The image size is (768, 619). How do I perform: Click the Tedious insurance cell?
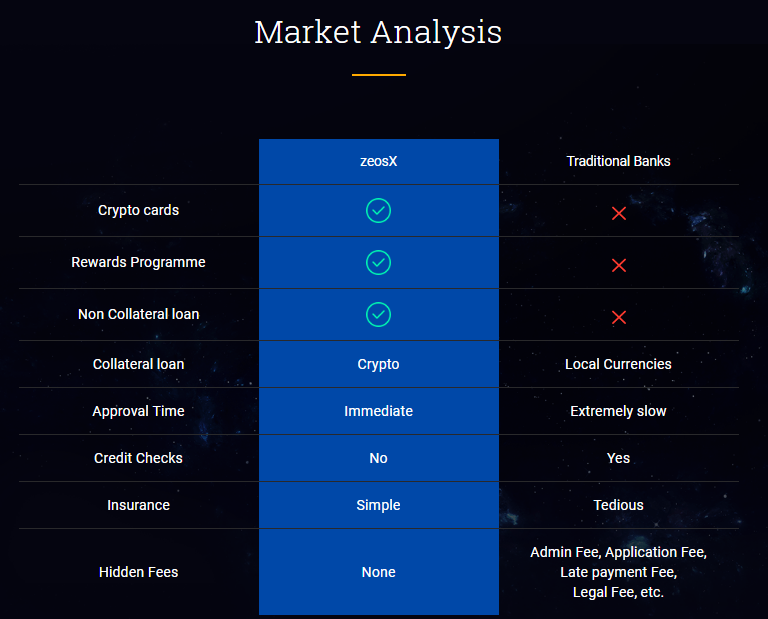[618, 505]
